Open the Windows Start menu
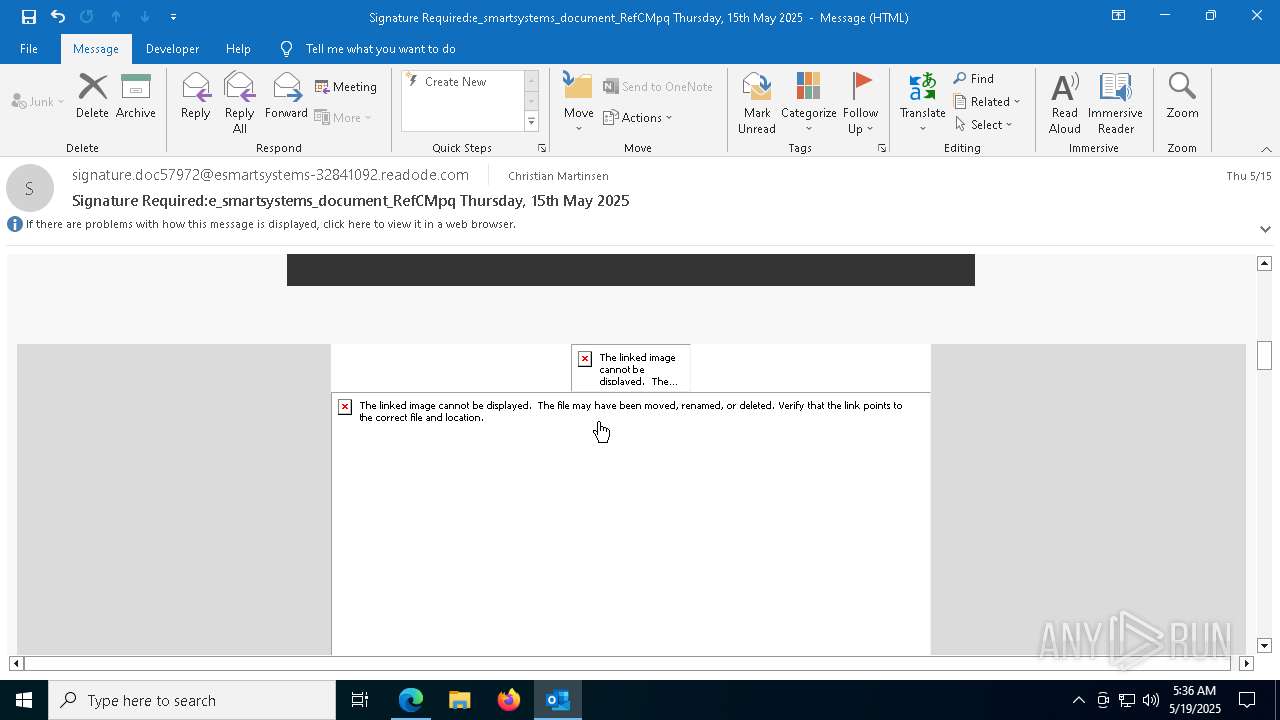 pyautogui.click(x=24, y=700)
